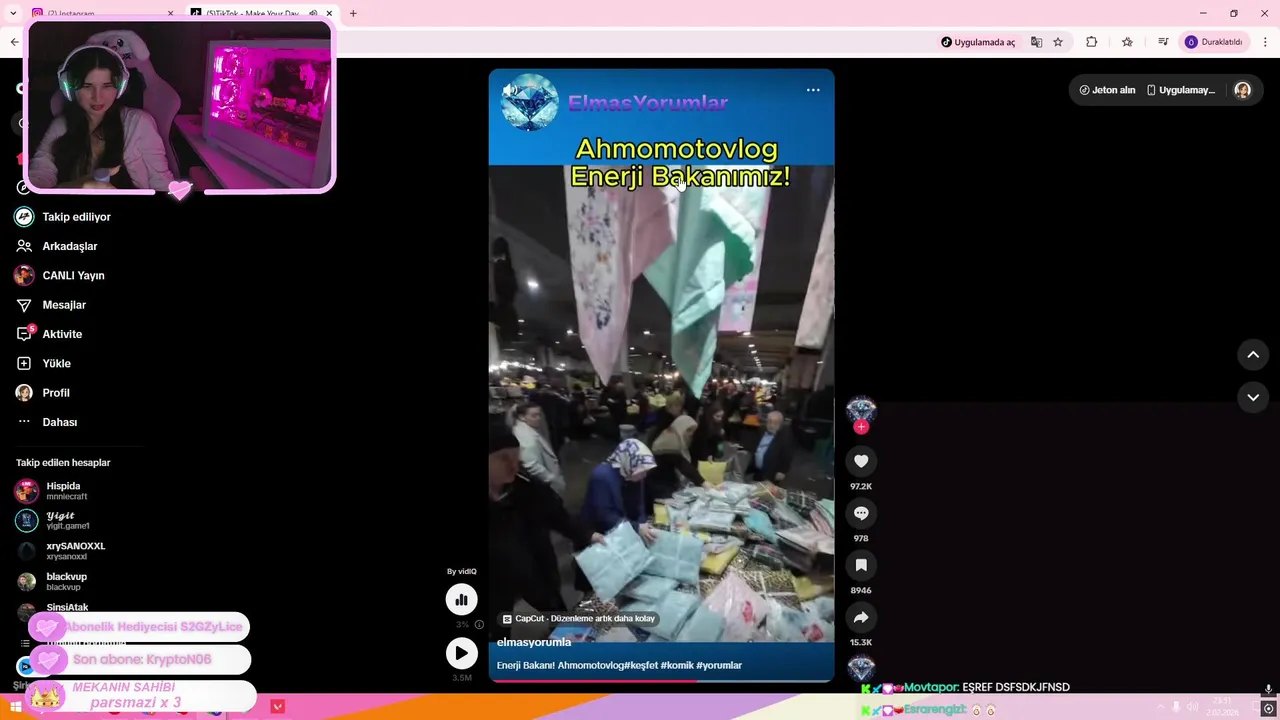Toggle the video's speaker mute icon

(x=510, y=90)
